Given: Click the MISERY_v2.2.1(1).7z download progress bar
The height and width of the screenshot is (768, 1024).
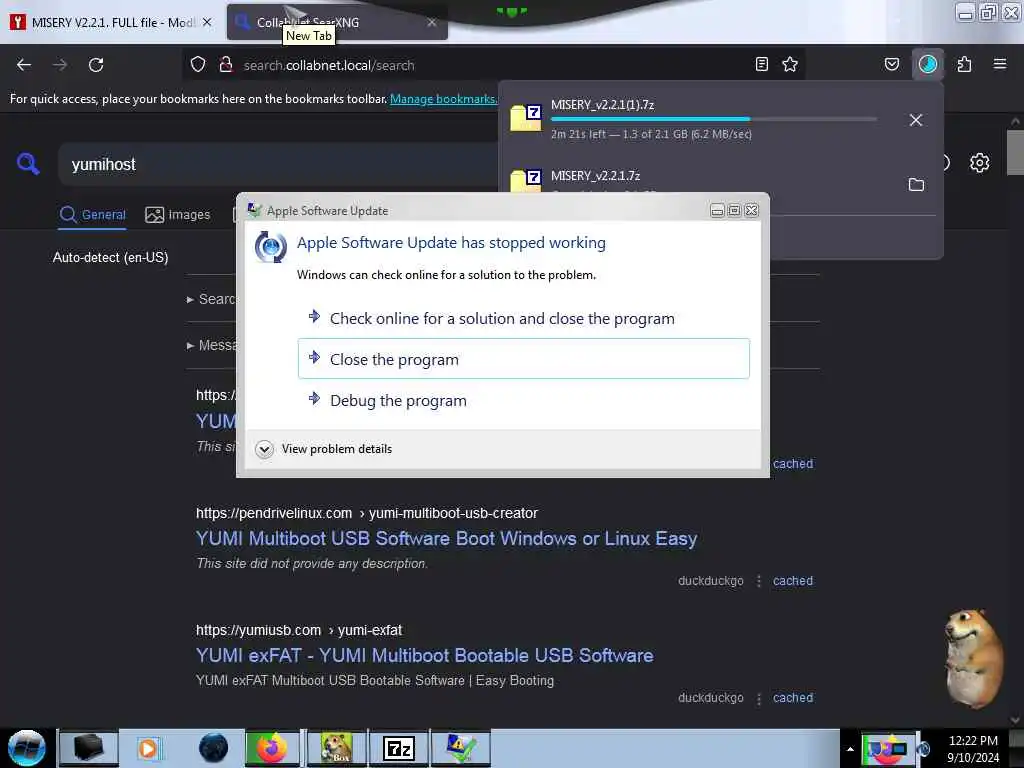Looking at the screenshot, I should tap(714, 119).
